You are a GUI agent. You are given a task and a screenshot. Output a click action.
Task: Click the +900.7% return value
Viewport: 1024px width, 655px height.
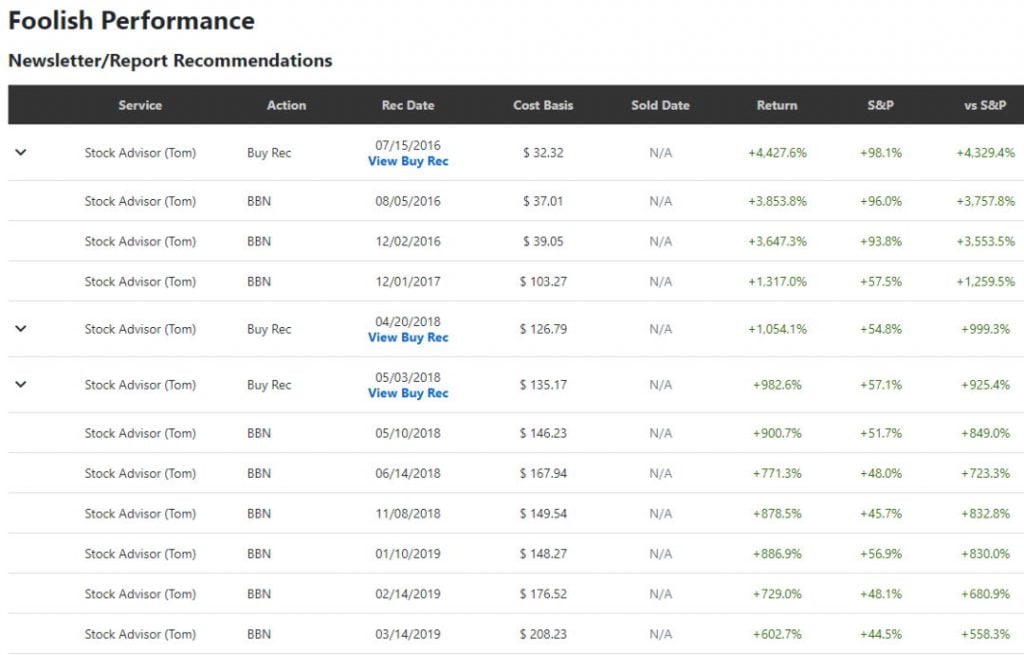pyautogui.click(x=777, y=433)
